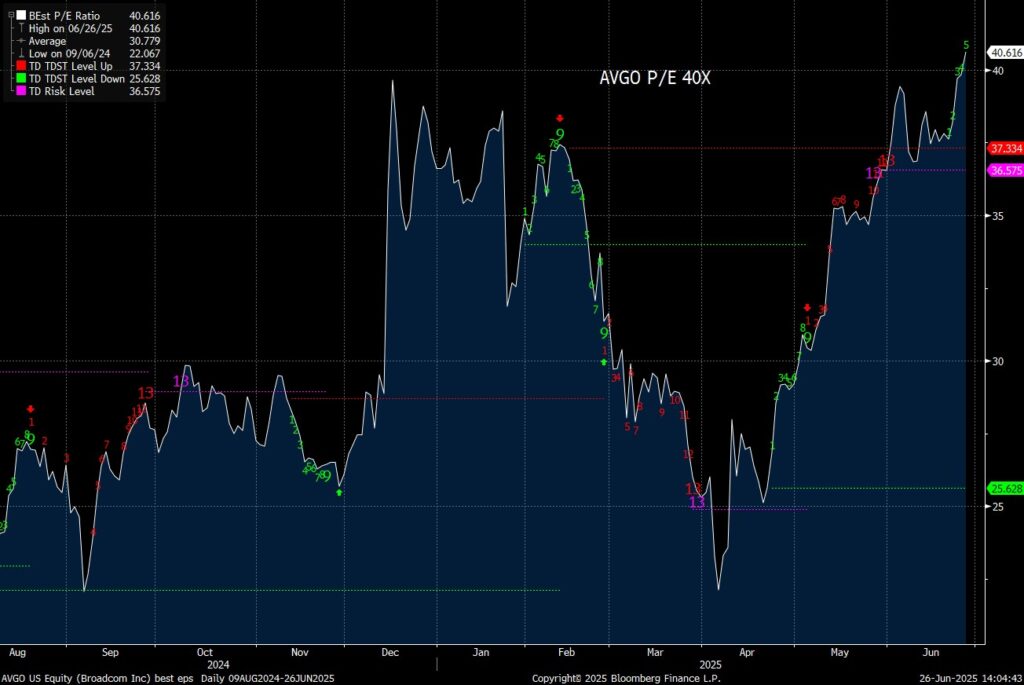Click the 30 label on the price axis
This screenshot has height=685, width=1024.
click(x=998, y=361)
